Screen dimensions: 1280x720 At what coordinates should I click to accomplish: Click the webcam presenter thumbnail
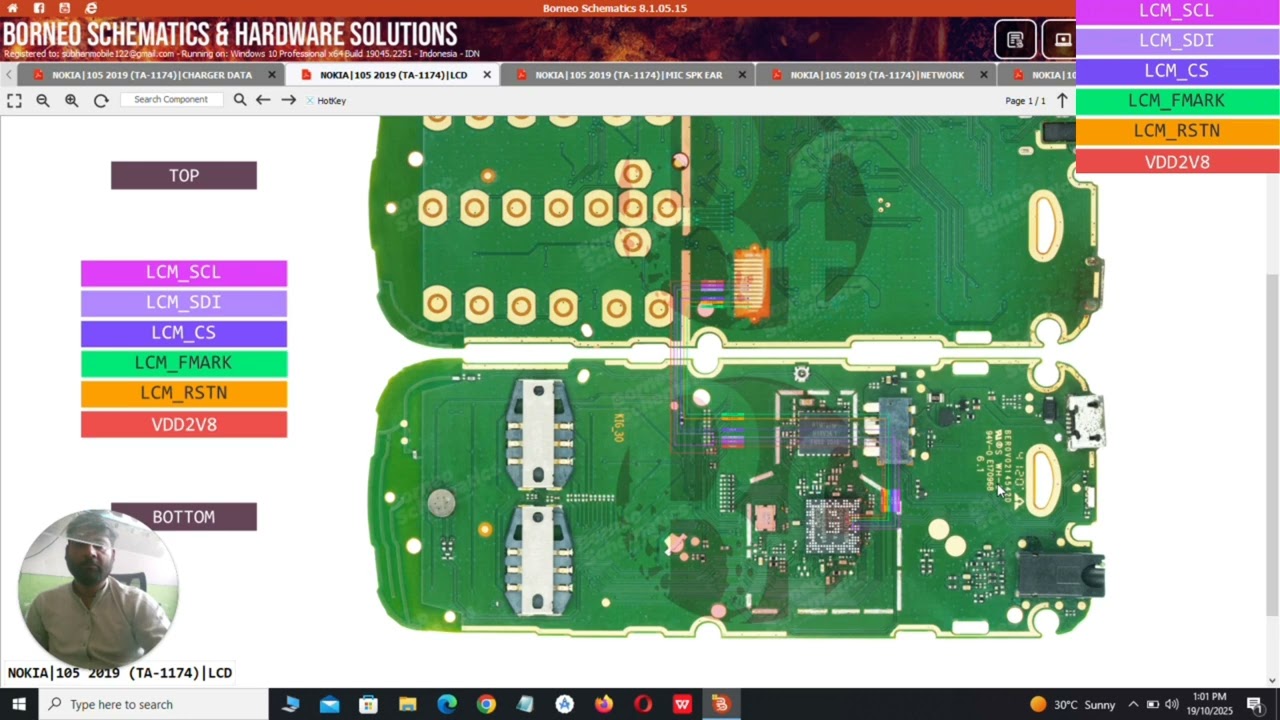(97, 588)
